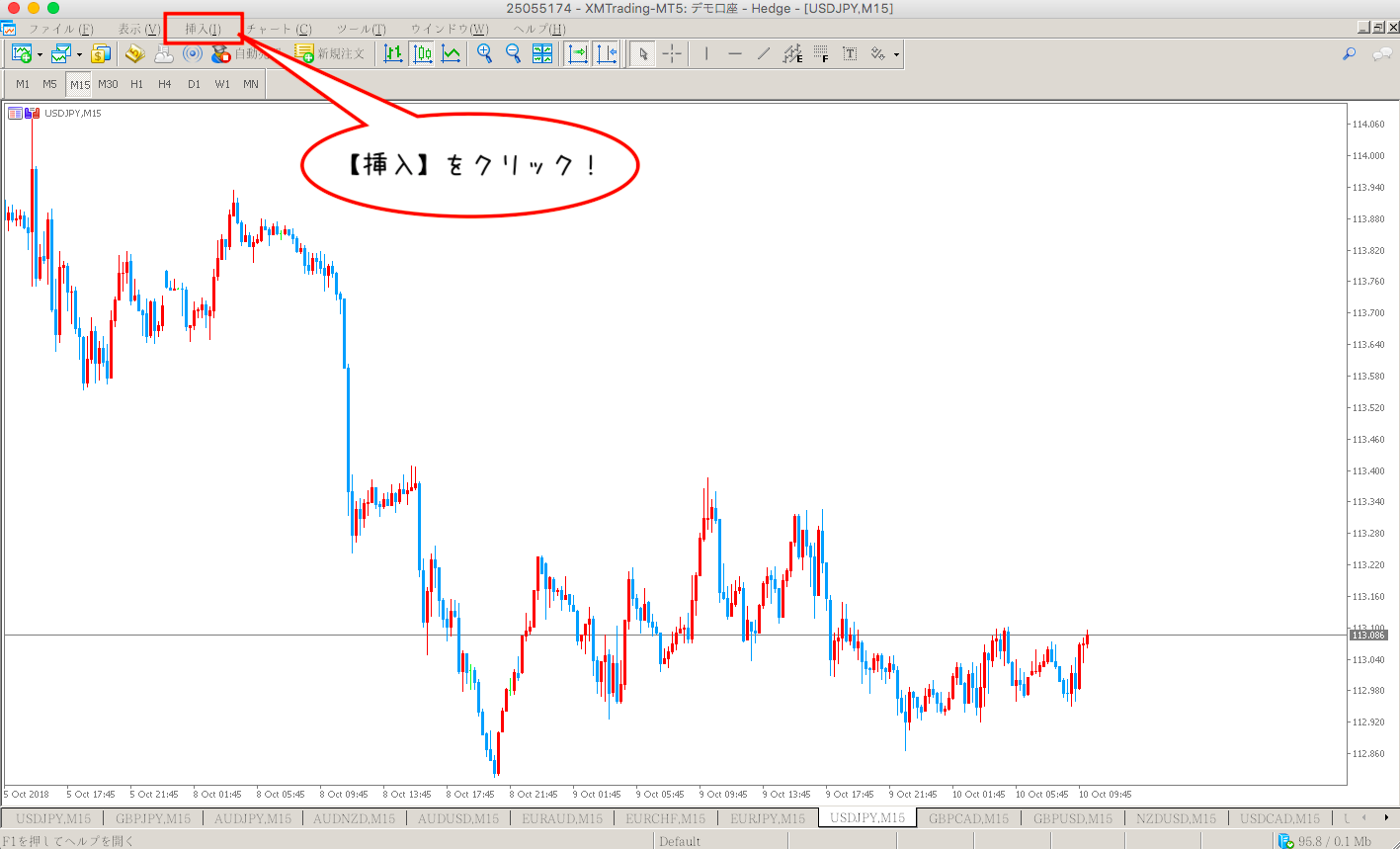This screenshot has width=1400, height=849.
Task: Open the graphical objects dropdown arrow
Action: click(896, 54)
